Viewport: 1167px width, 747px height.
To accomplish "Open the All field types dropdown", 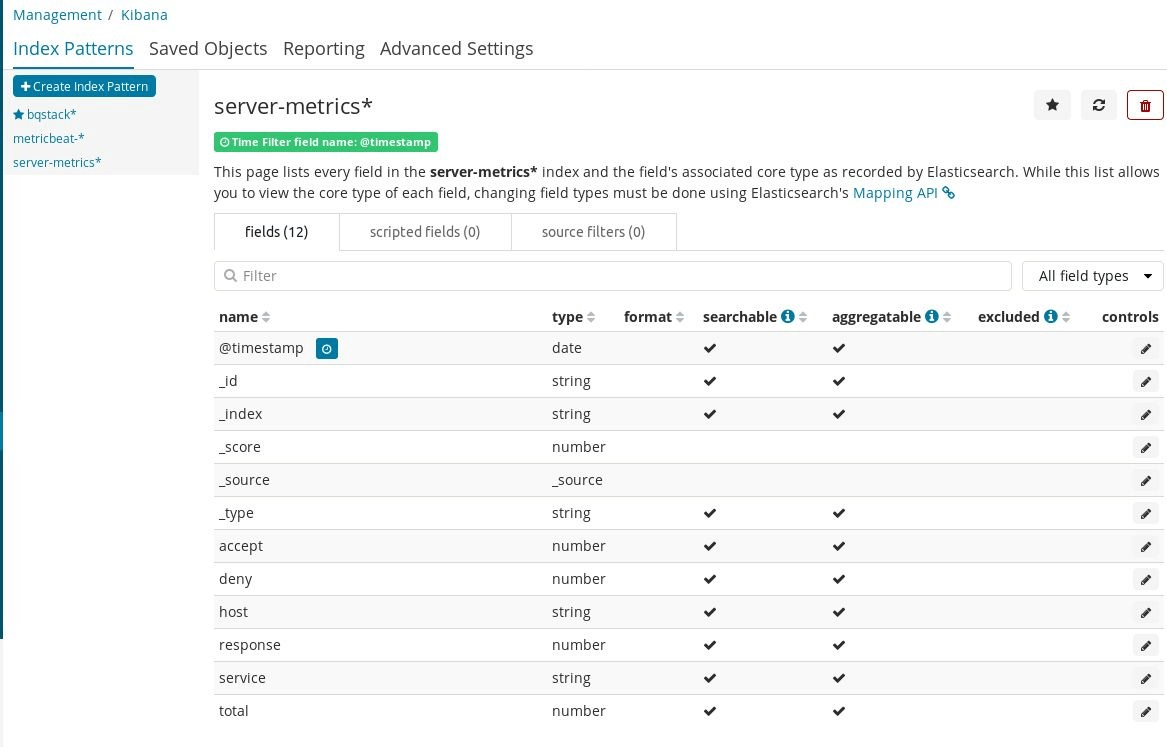I will click(x=1092, y=276).
